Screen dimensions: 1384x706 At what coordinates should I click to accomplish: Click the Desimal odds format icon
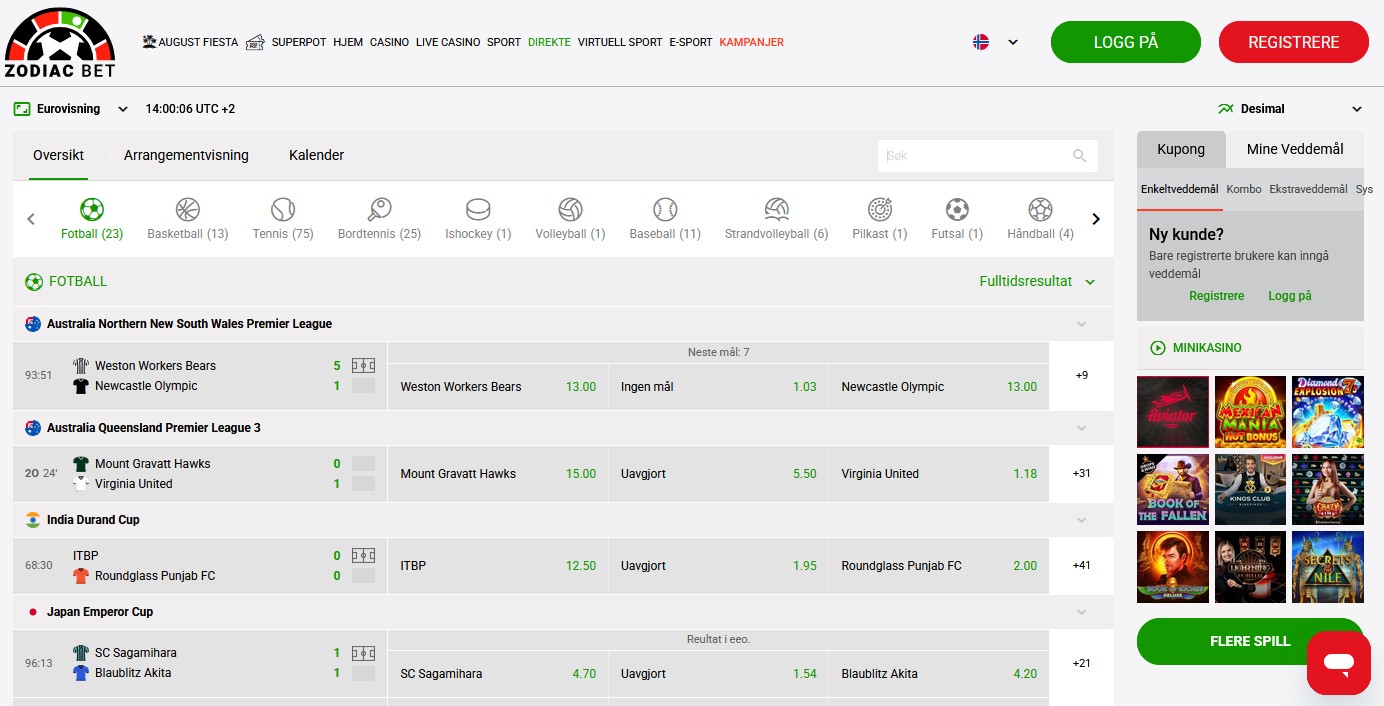point(1225,109)
